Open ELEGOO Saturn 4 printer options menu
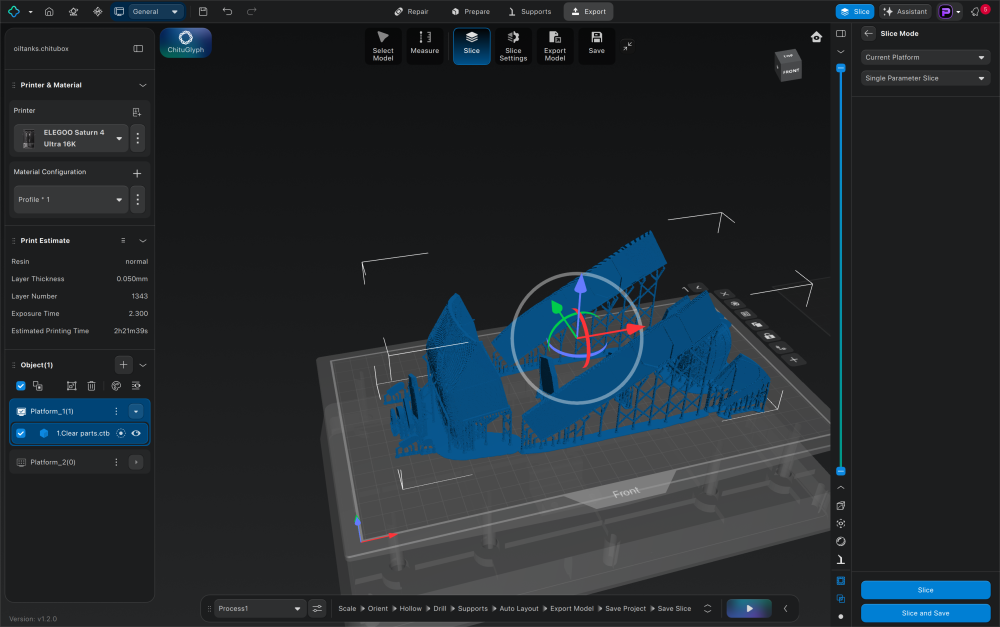1000x627 pixels. (x=138, y=138)
